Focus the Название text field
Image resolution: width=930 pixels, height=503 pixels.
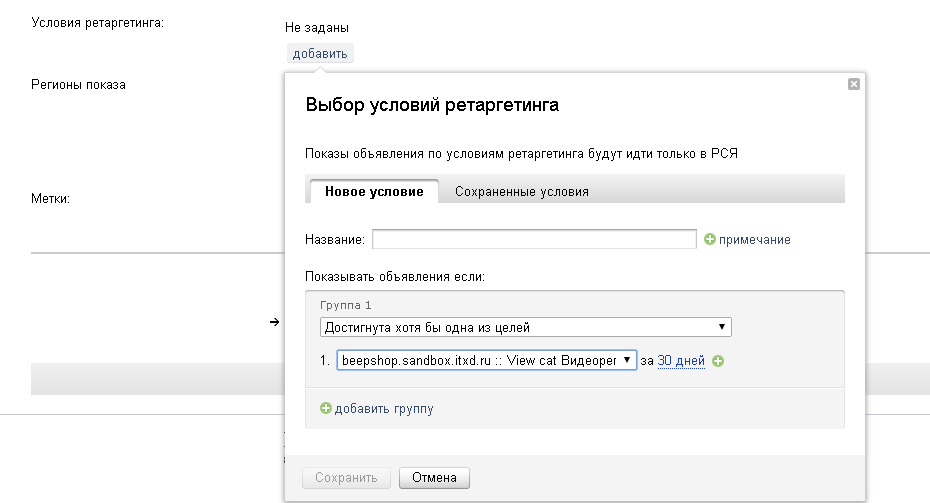[534, 239]
